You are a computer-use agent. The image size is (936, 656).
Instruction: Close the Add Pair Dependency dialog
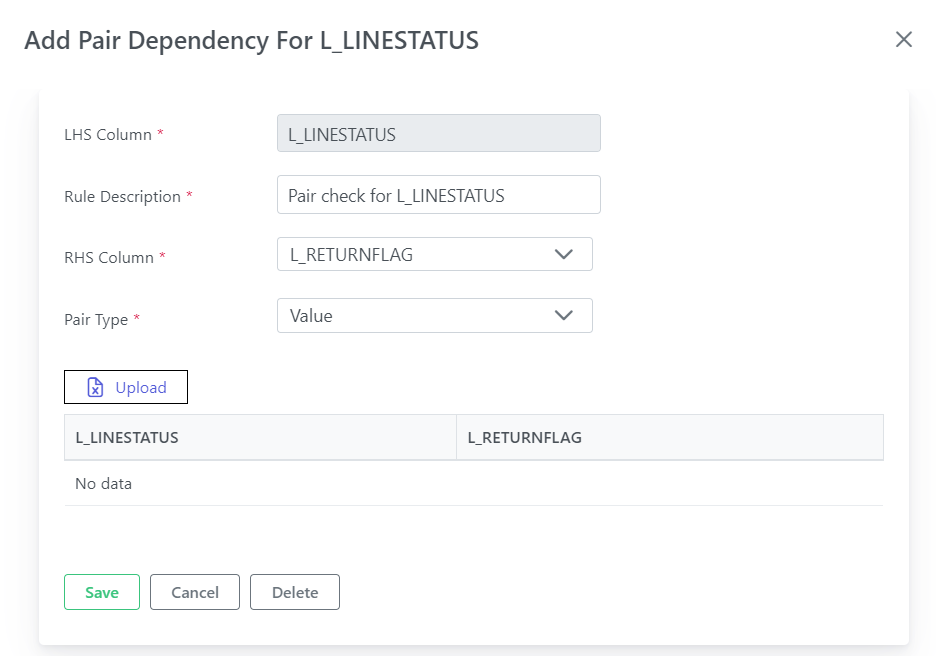click(904, 39)
